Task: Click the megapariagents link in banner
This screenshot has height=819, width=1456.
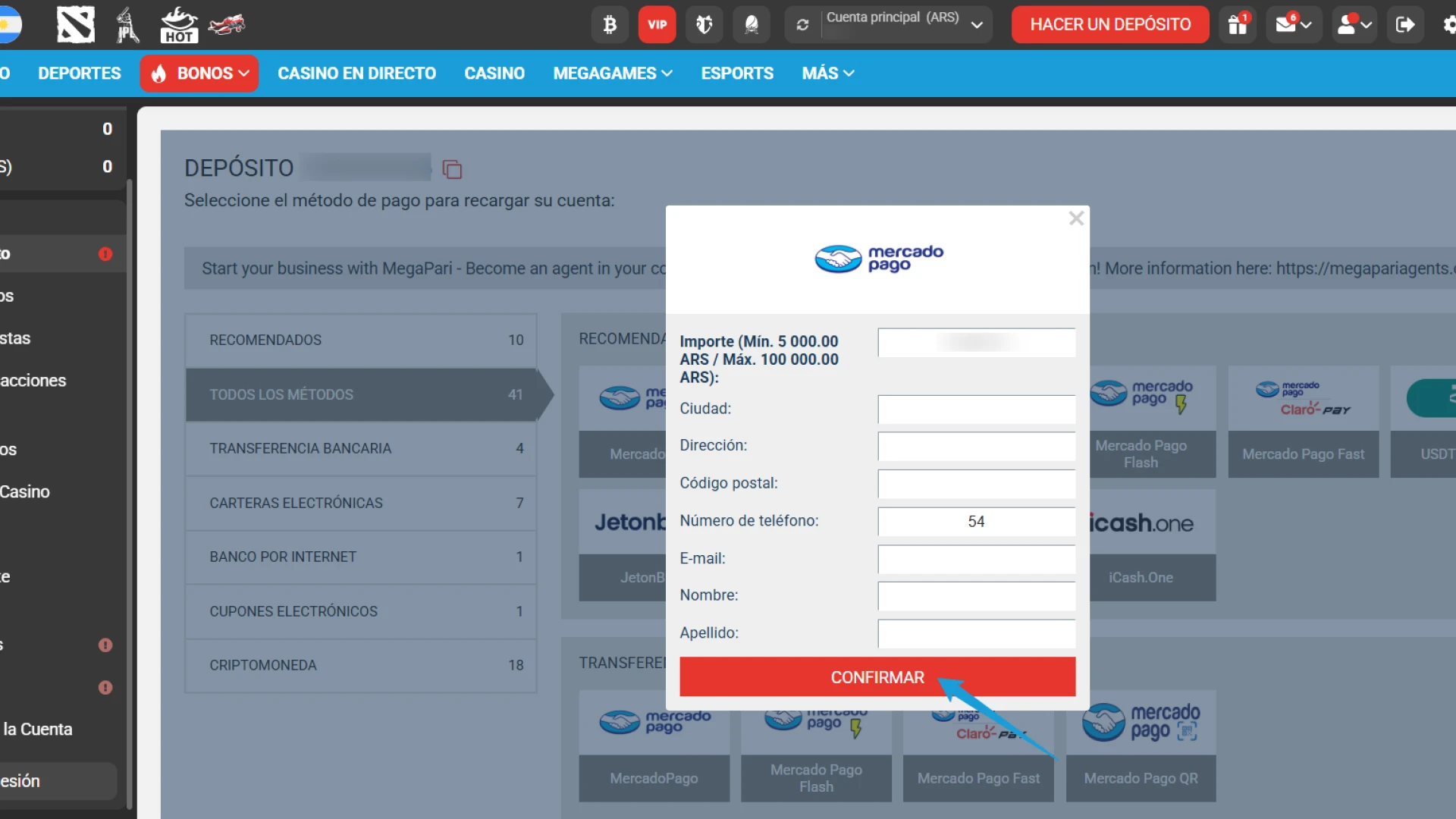Action: (1365, 268)
